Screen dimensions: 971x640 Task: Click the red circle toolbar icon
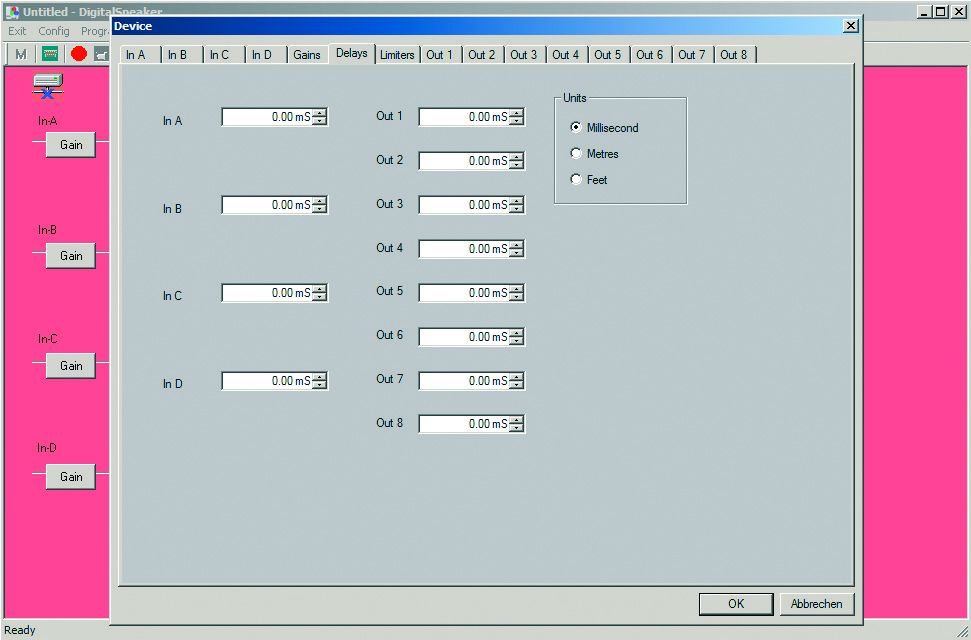click(x=79, y=54)
